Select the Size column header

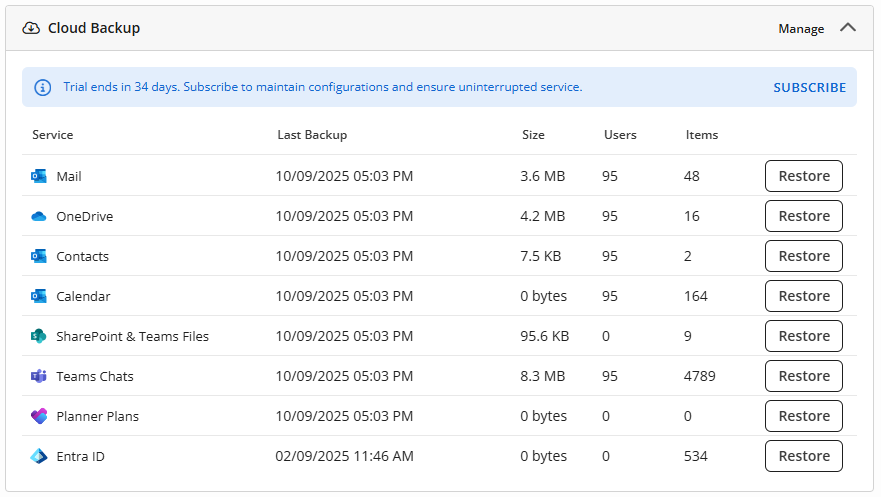534,135
